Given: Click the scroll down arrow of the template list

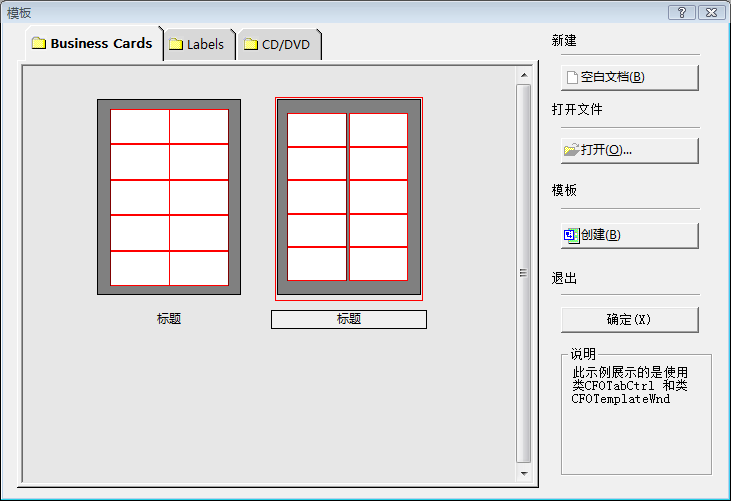Looking at the screenshot, I should click(x=523, y=472).
